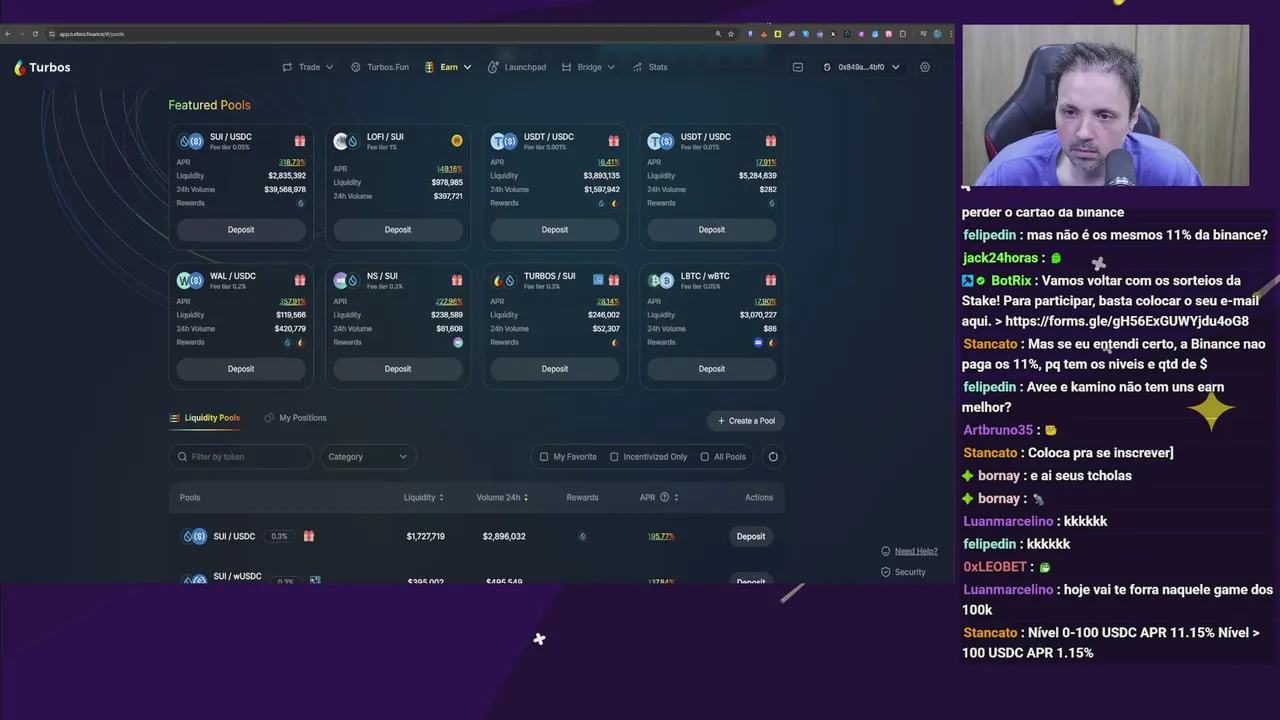Screen dimensions: 1280x720
Task: Click the streamer webcam thumbnail
Action: (x=1105, y=105)
